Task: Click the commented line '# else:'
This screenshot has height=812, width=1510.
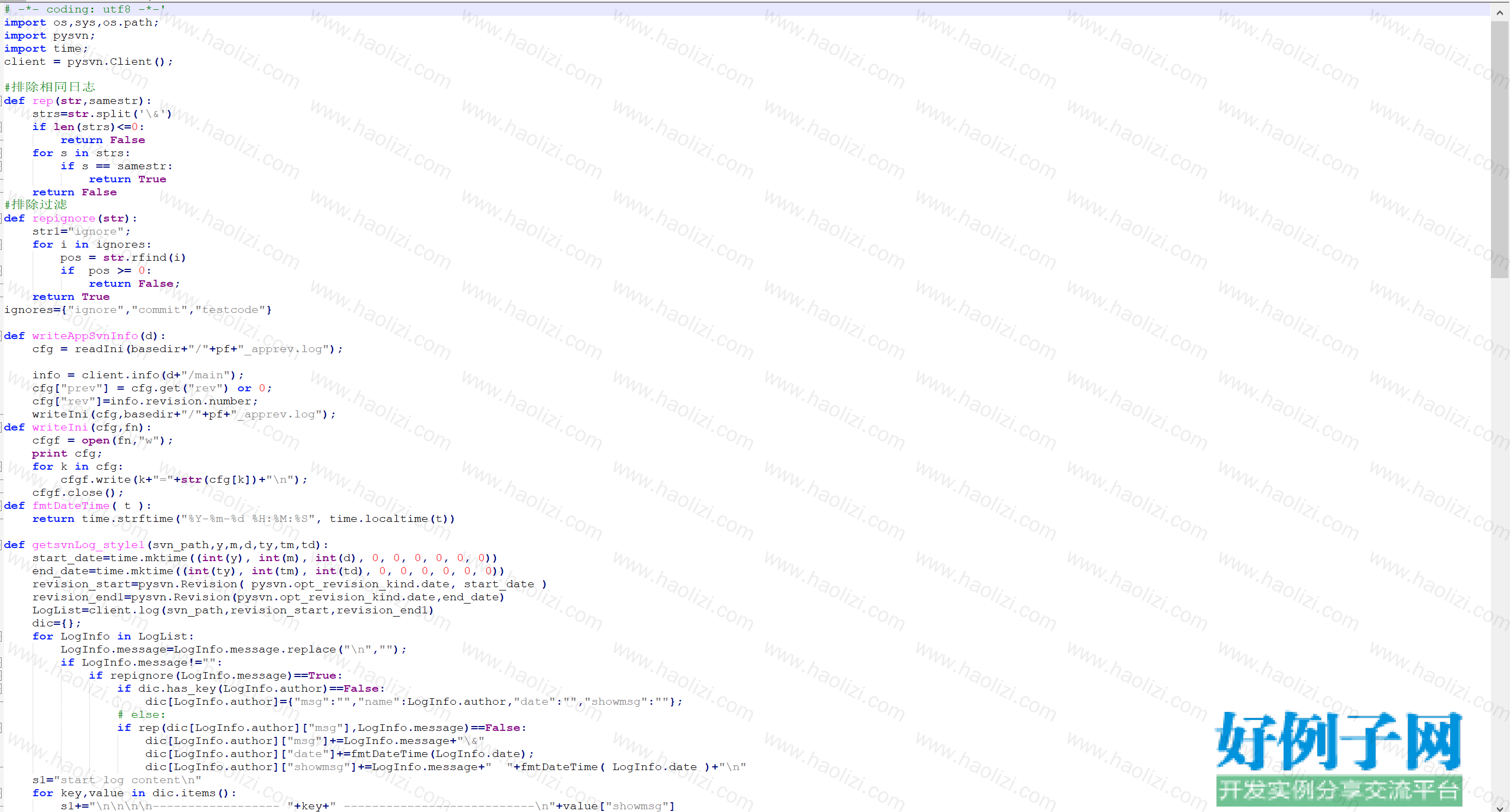Action: (x=142, y=715)
